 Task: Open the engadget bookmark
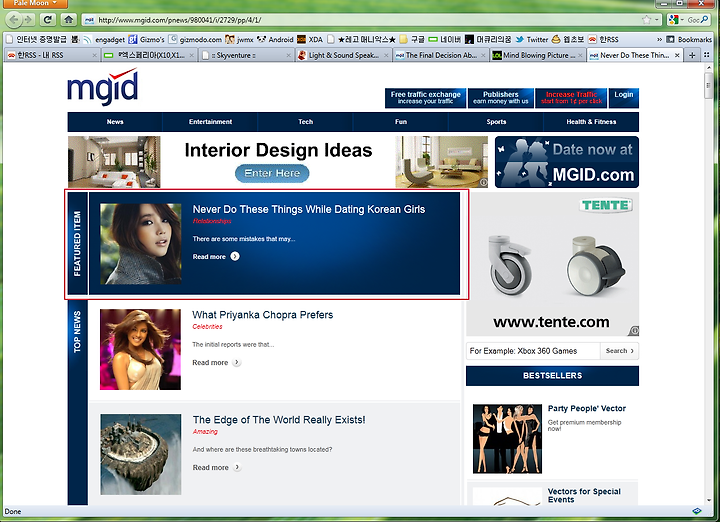pos(104,39)
